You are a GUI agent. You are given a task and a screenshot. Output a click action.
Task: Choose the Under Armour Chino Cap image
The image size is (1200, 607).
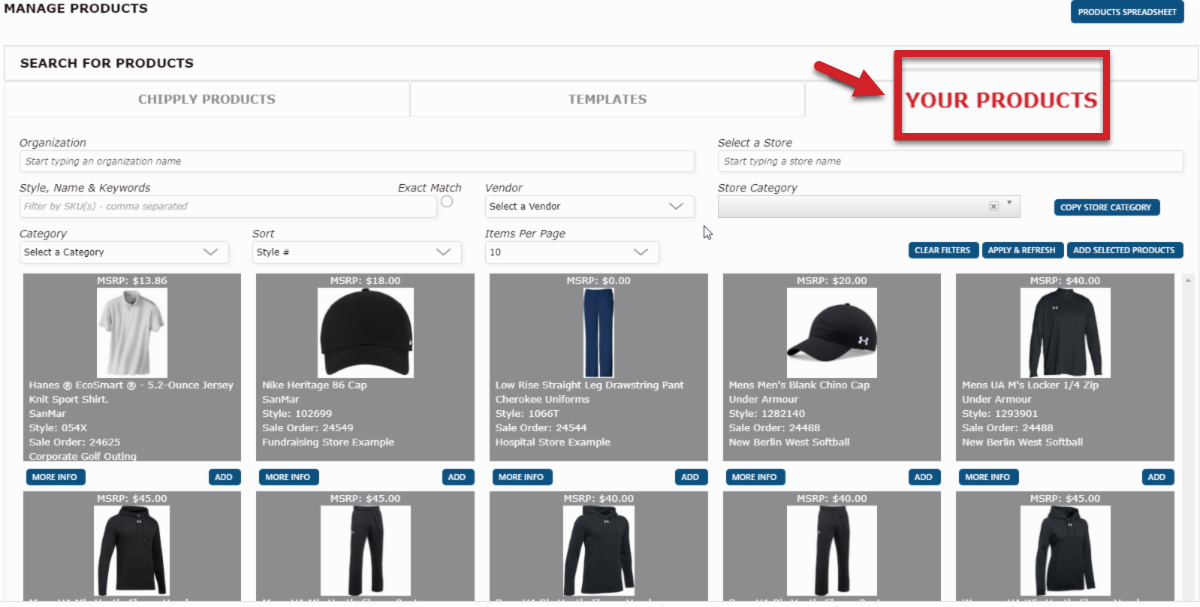(x=832, y=333)
